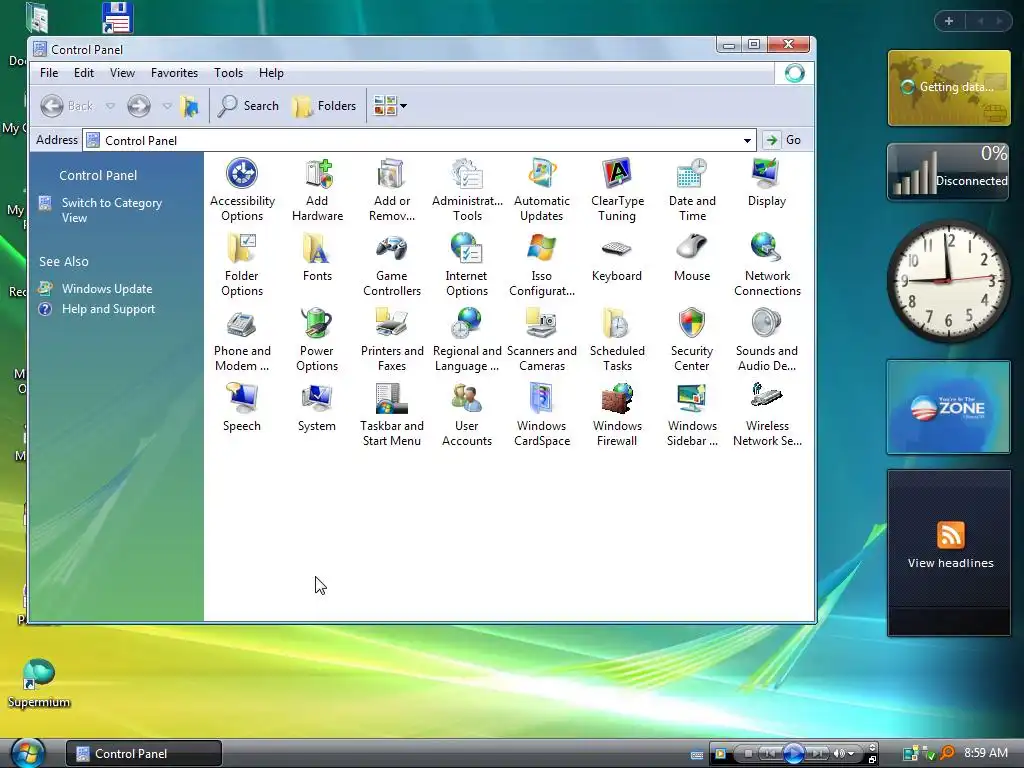Click the Search toolbar button
The width and height of the screenshot is (1024, 768).
[248, 106]
